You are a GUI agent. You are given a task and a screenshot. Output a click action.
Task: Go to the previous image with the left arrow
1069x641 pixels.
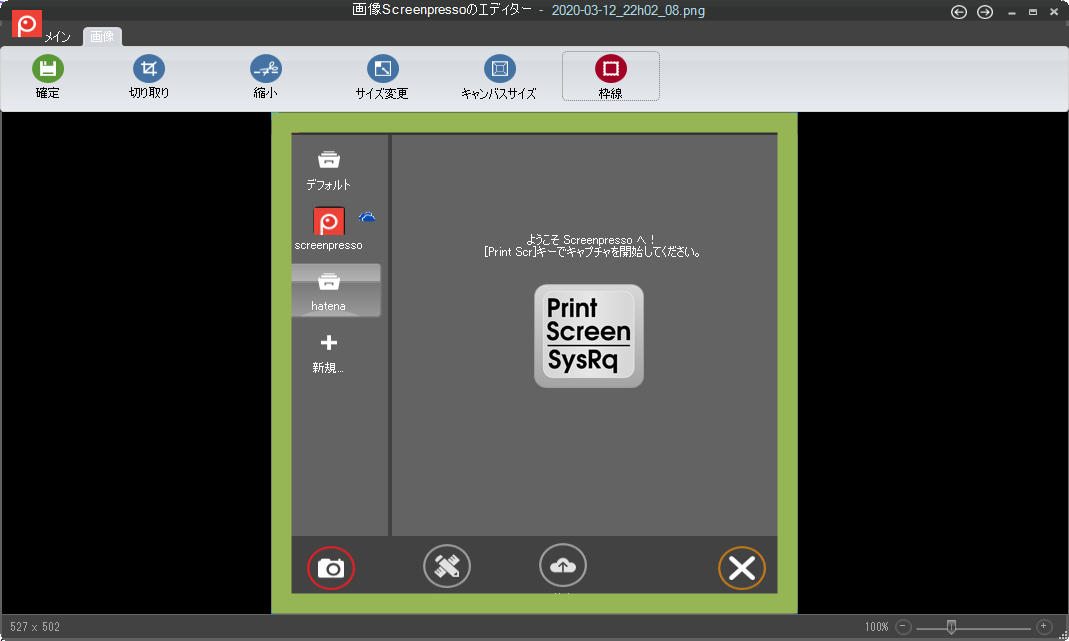tap(959, 12)
